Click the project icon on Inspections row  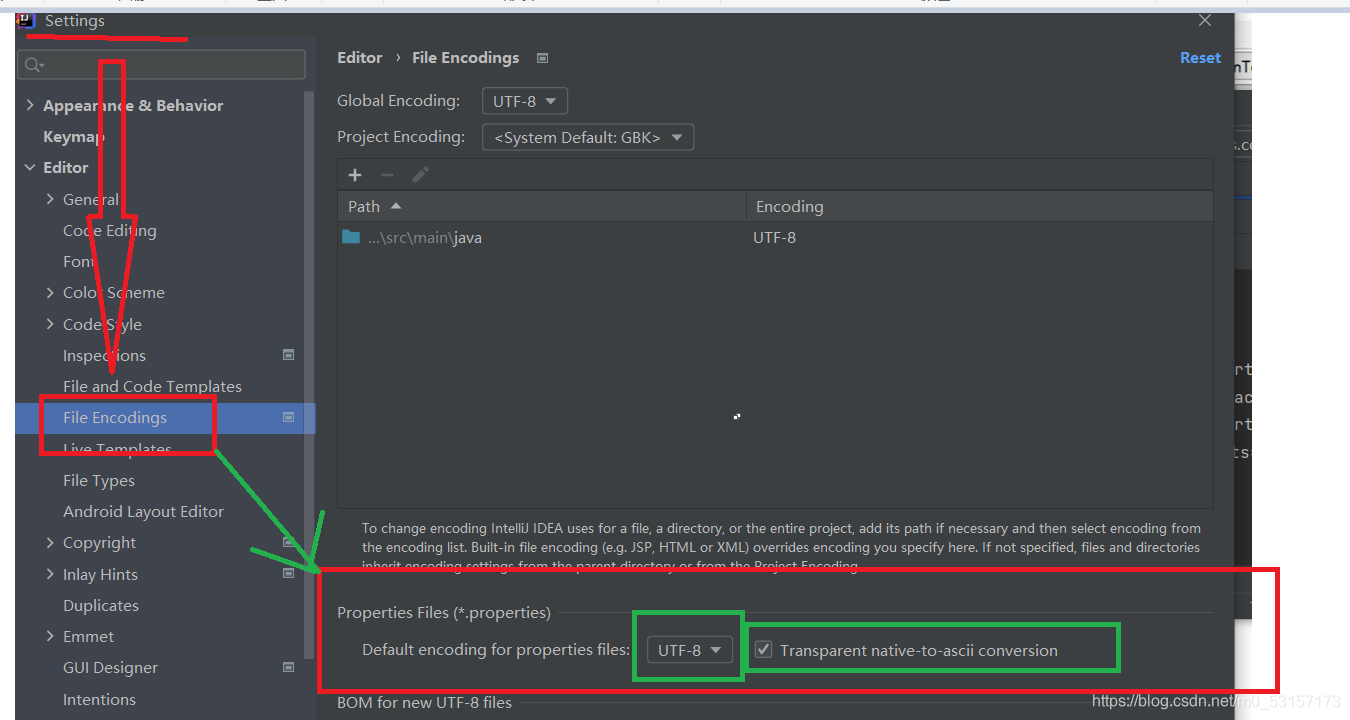point(288,355)
